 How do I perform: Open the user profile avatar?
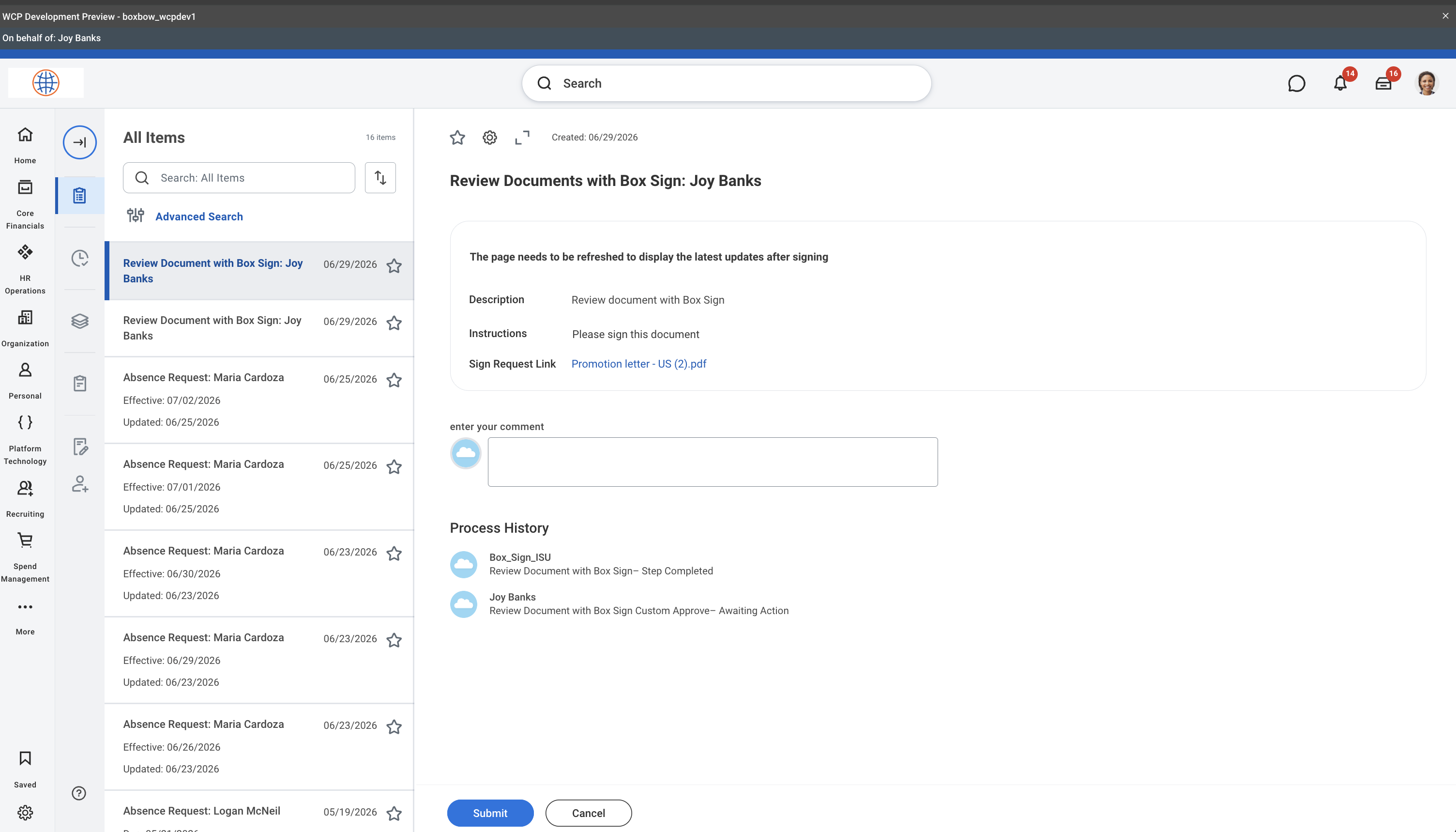point(1427,83)
